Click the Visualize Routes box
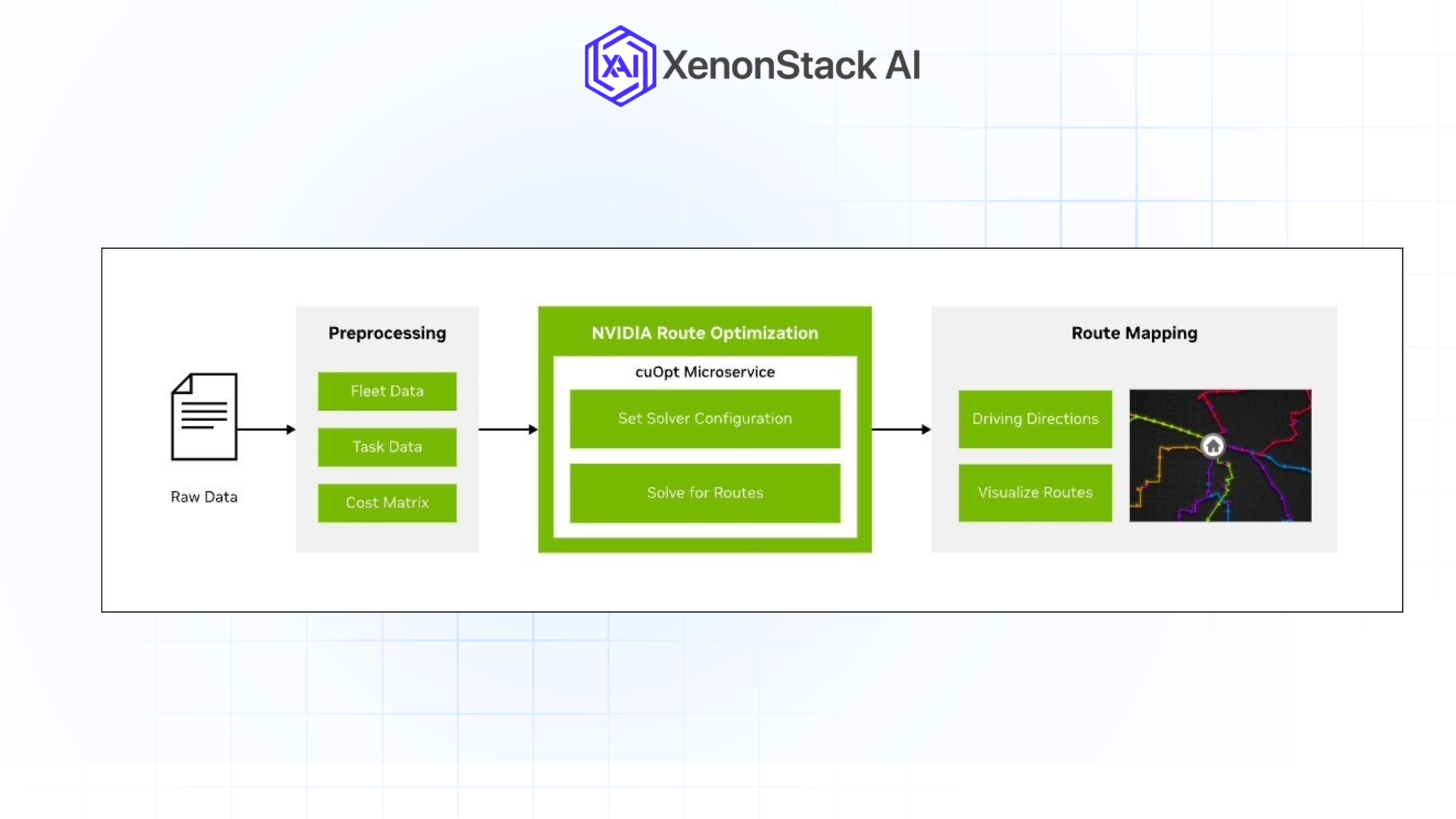The width and height of the screenshot is (1456, 819). [x=1035, y=493]
